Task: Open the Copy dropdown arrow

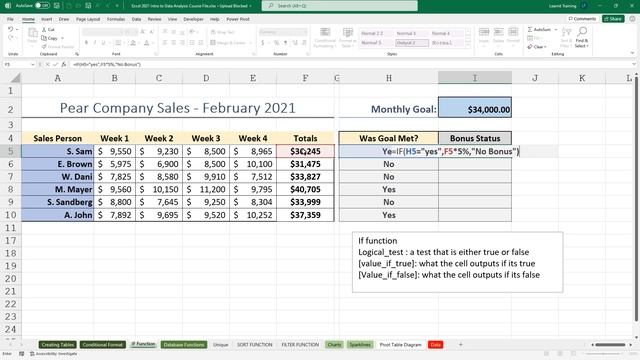Action: (62, 38)
